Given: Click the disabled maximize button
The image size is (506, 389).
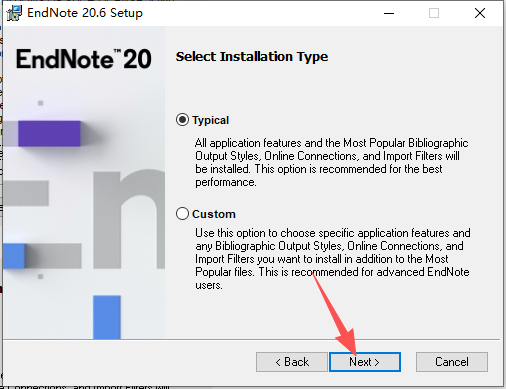Looking at the screenshot, I should [434, 13].
